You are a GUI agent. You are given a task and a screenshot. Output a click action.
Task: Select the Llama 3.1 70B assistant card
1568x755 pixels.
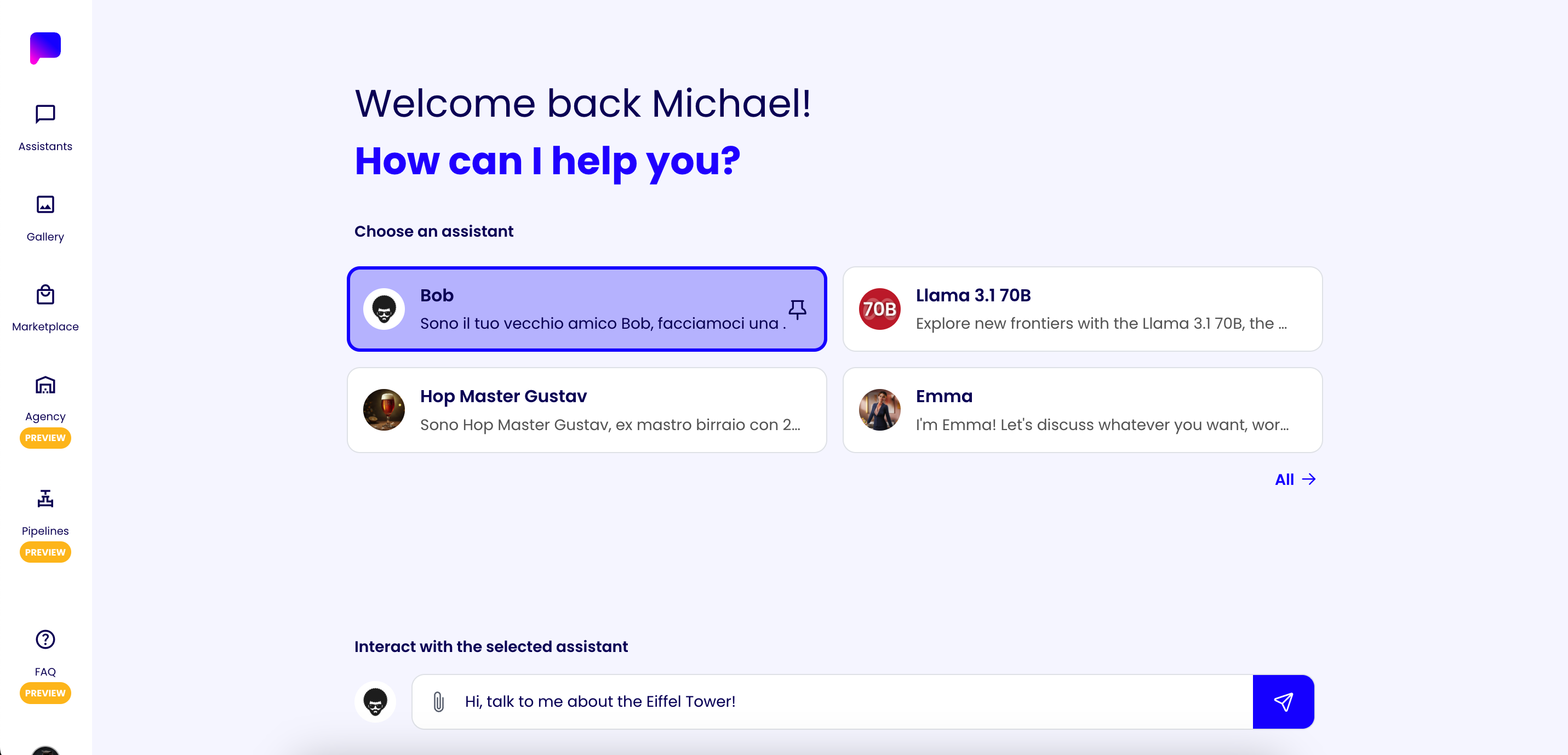(x=1082, y=308)
